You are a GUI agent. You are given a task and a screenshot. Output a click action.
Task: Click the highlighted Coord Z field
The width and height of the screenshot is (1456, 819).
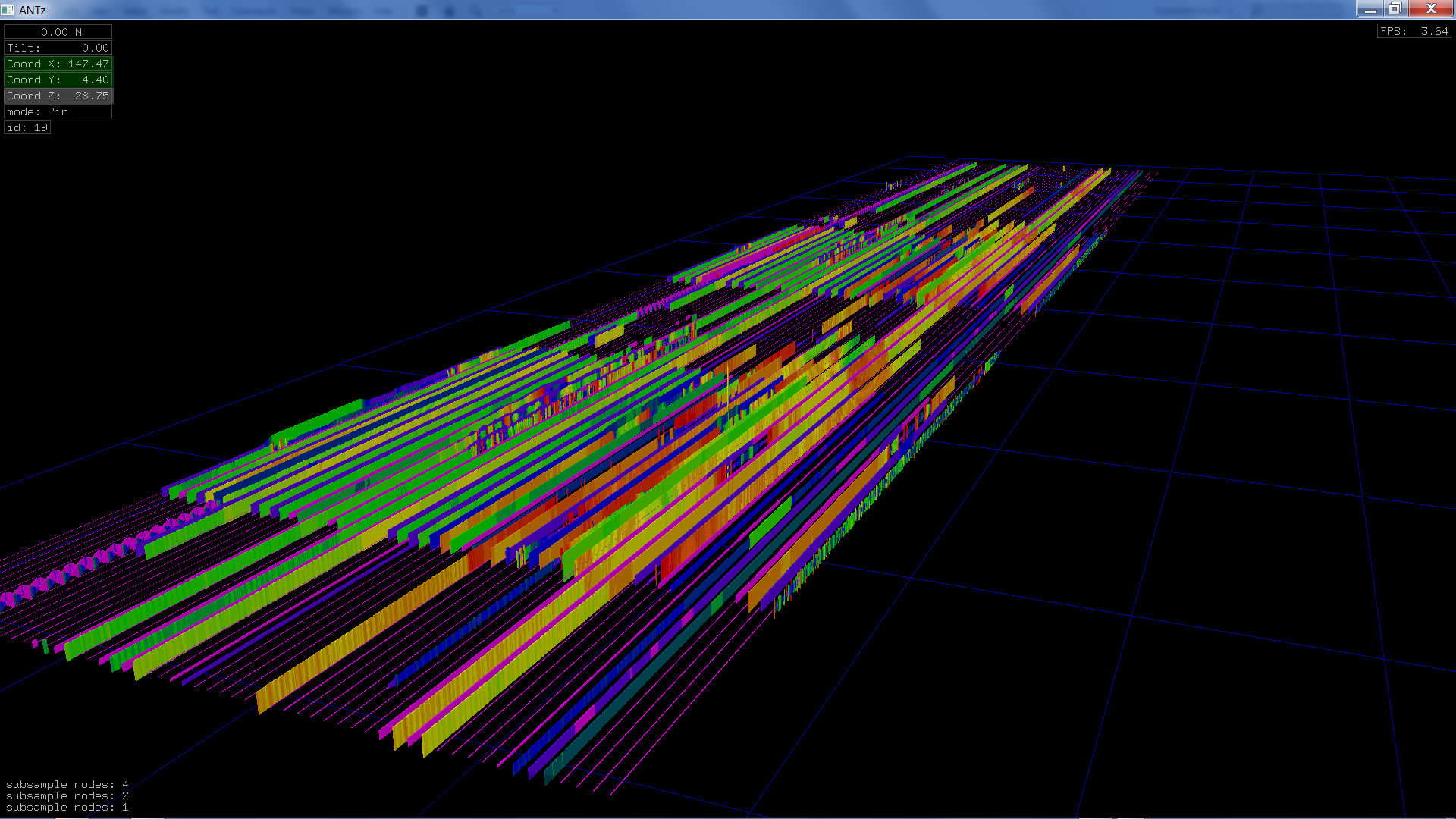(58, 96)
